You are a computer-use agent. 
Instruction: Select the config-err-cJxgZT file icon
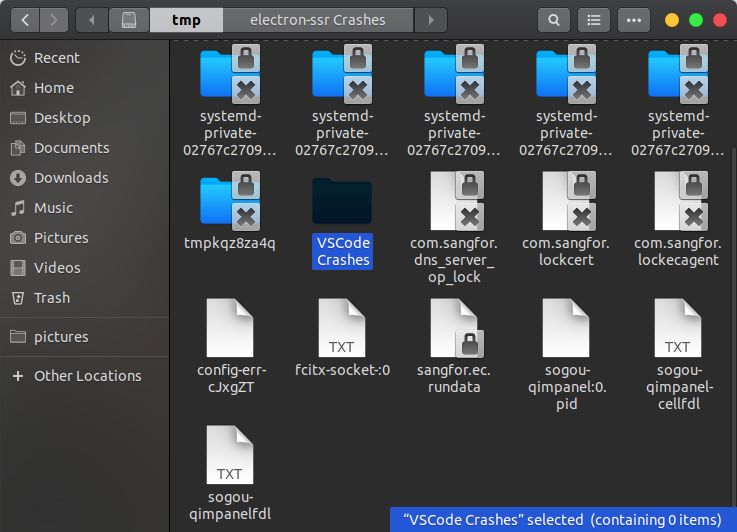[230, 328]
